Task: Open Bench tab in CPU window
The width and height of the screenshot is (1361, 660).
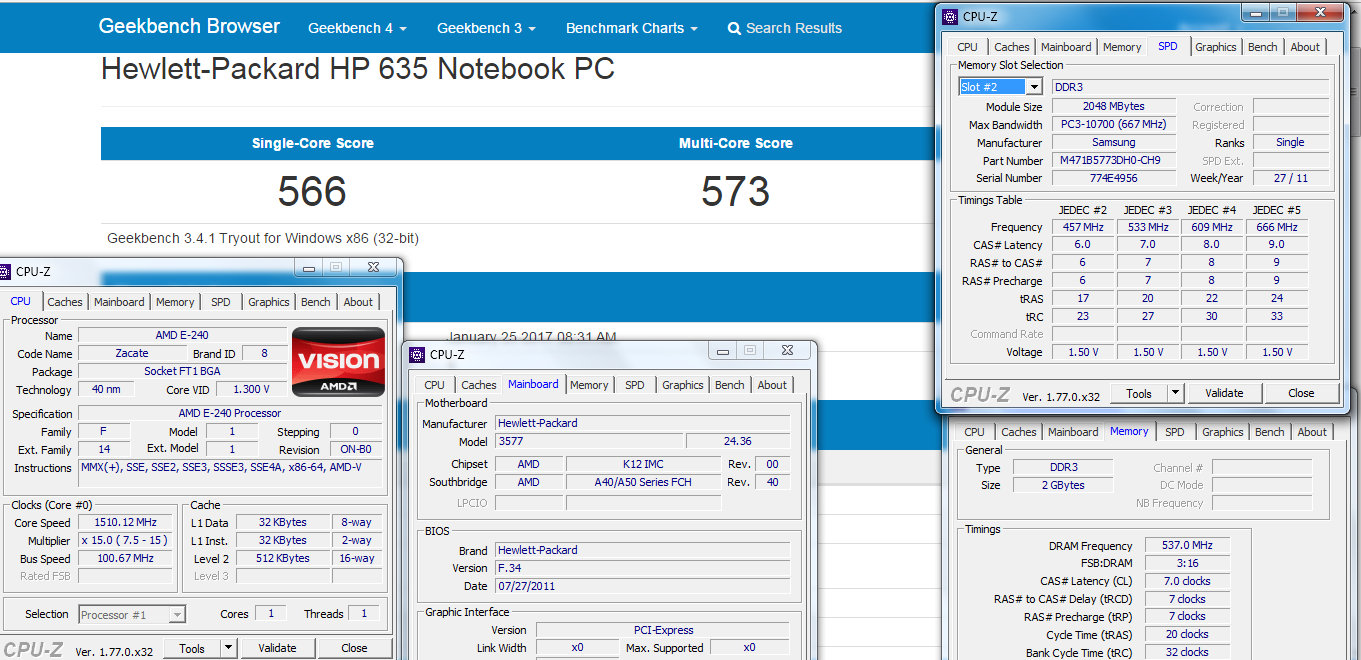Action: [316, 302]
